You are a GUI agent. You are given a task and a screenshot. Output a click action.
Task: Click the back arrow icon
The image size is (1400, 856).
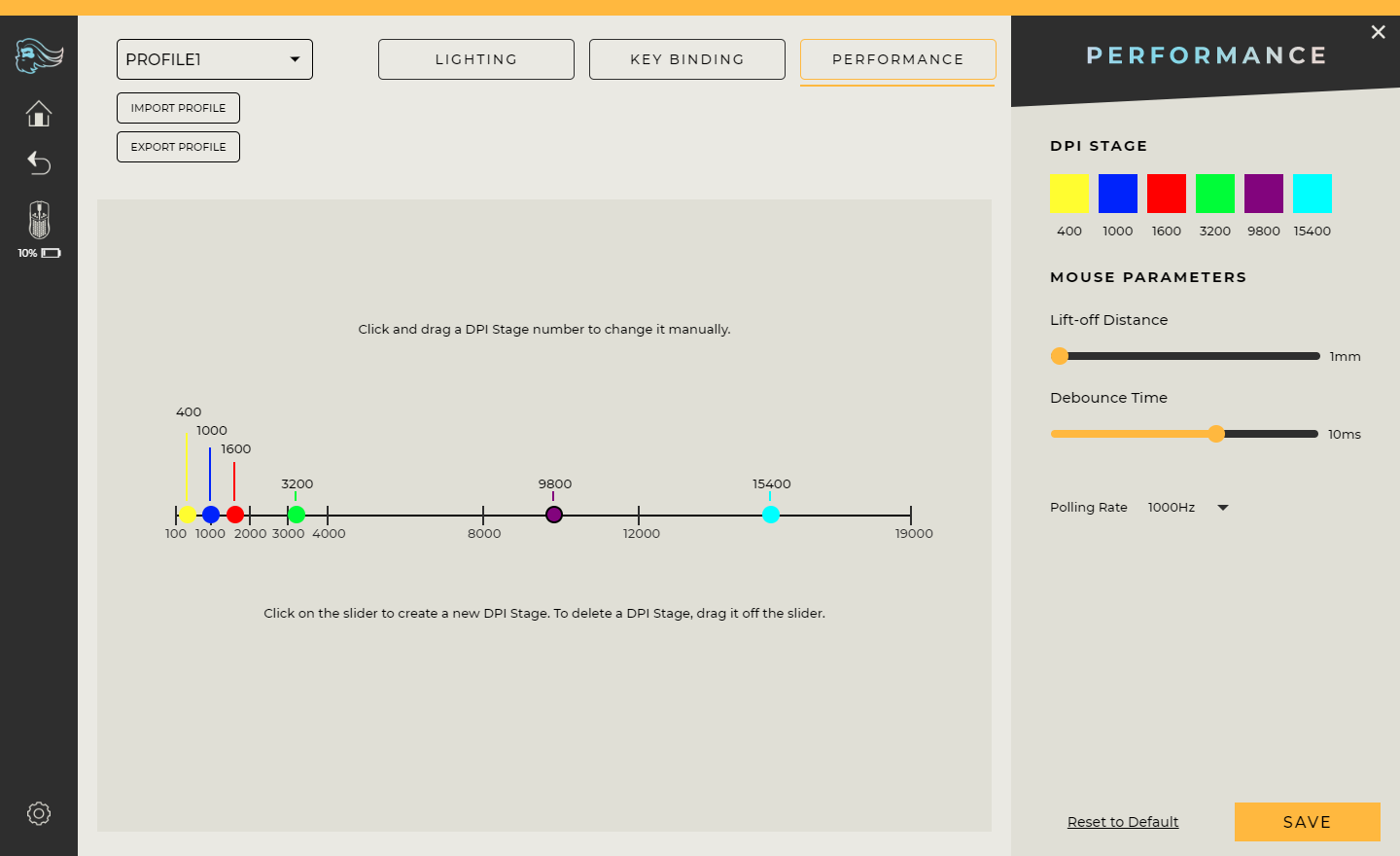point(39,162)
